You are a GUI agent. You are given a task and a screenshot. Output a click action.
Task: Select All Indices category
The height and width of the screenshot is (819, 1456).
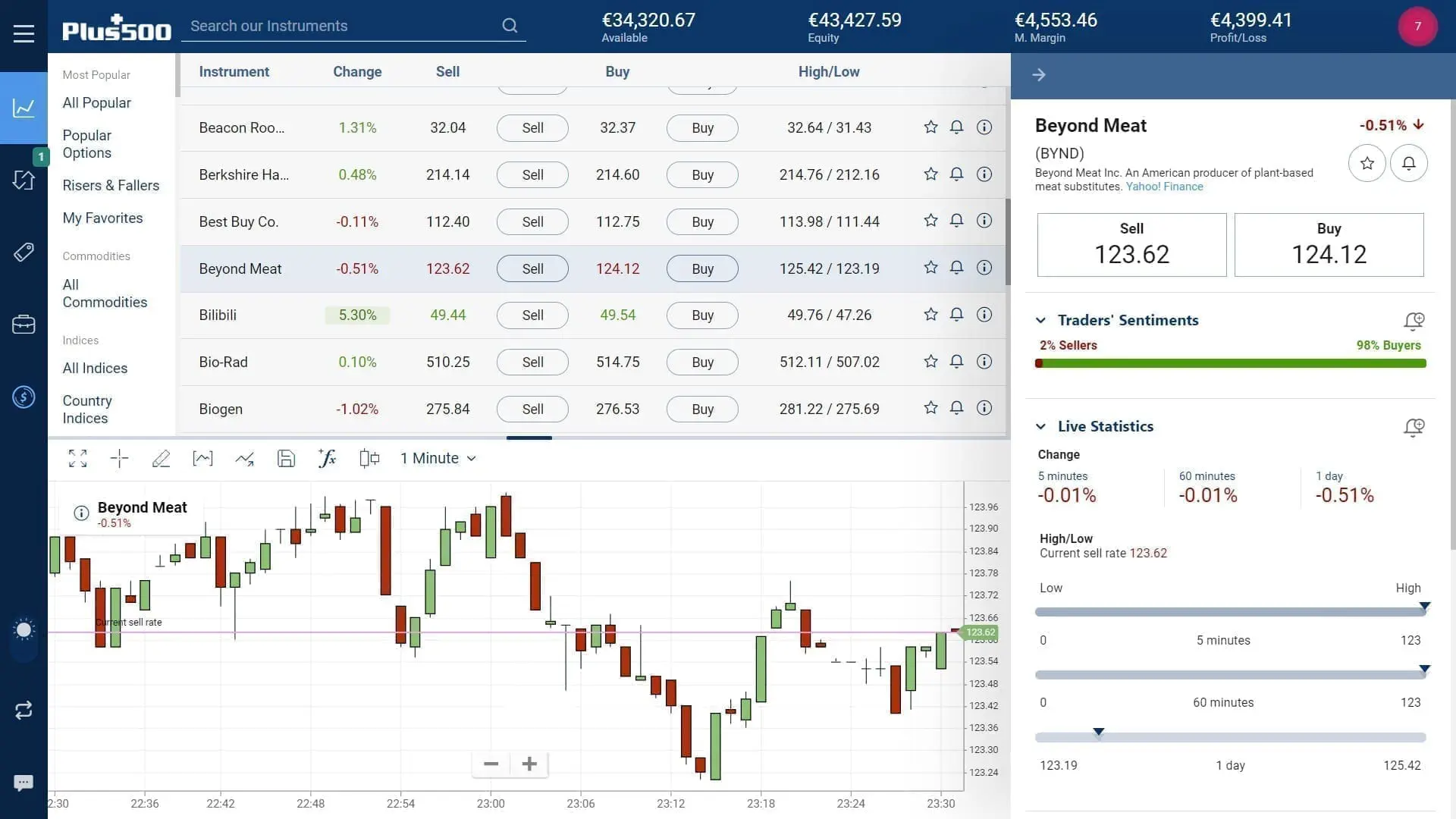[x=95, y=368]
